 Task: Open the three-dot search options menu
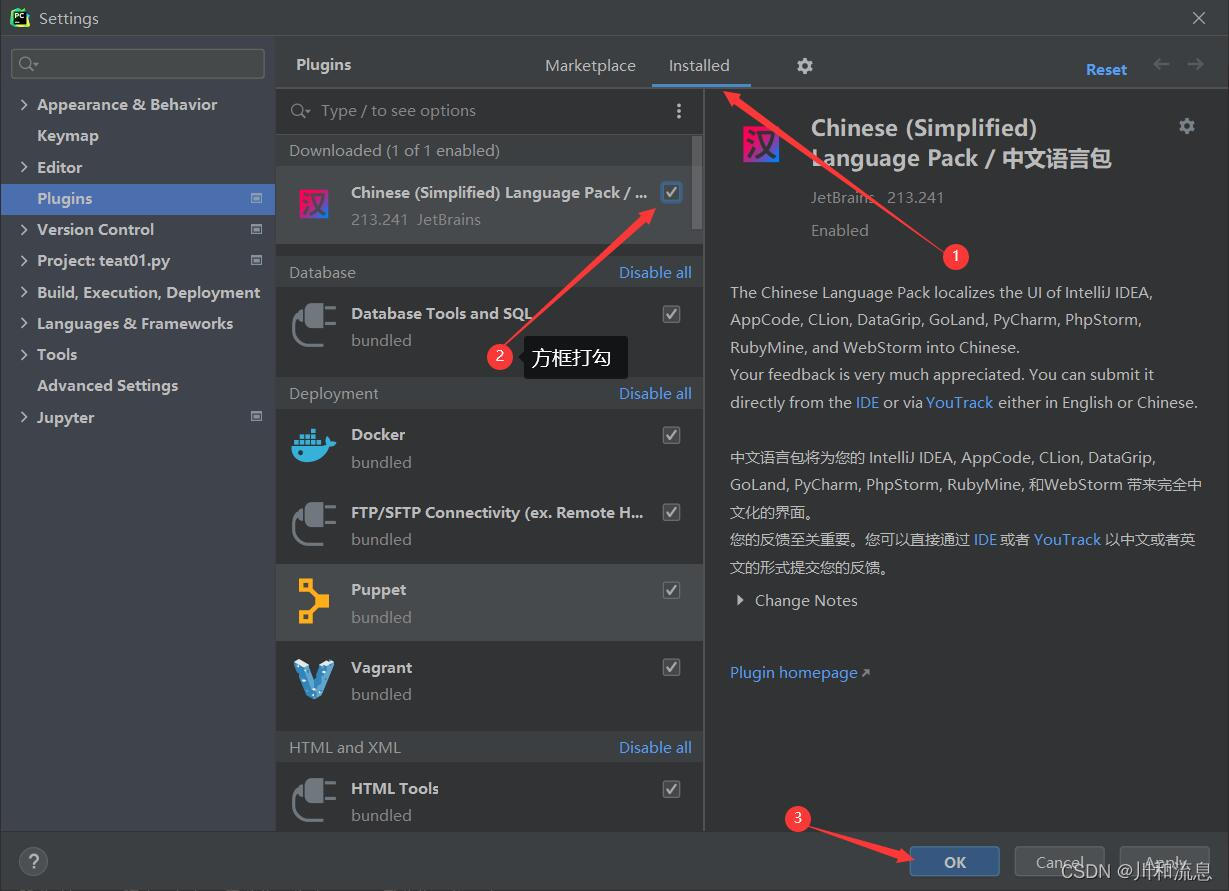679,111
